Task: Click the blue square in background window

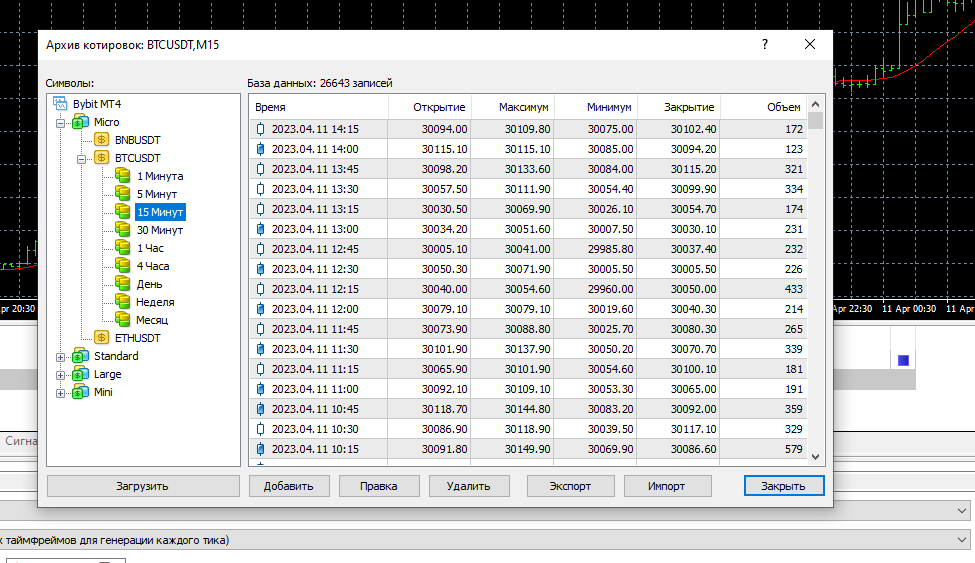Action: pos(903,360)
